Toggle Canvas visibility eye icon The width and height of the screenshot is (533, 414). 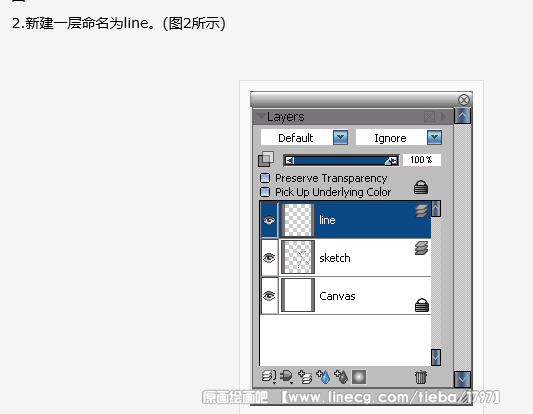tap(269, 296)
